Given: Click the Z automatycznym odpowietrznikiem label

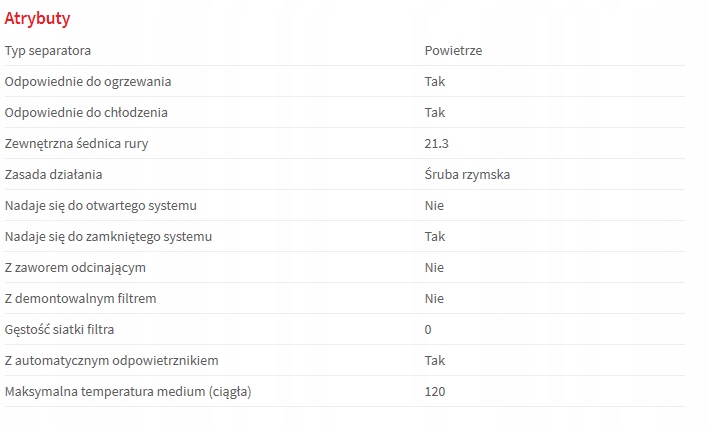Looking at the screenshot, I should coord(112,360).
